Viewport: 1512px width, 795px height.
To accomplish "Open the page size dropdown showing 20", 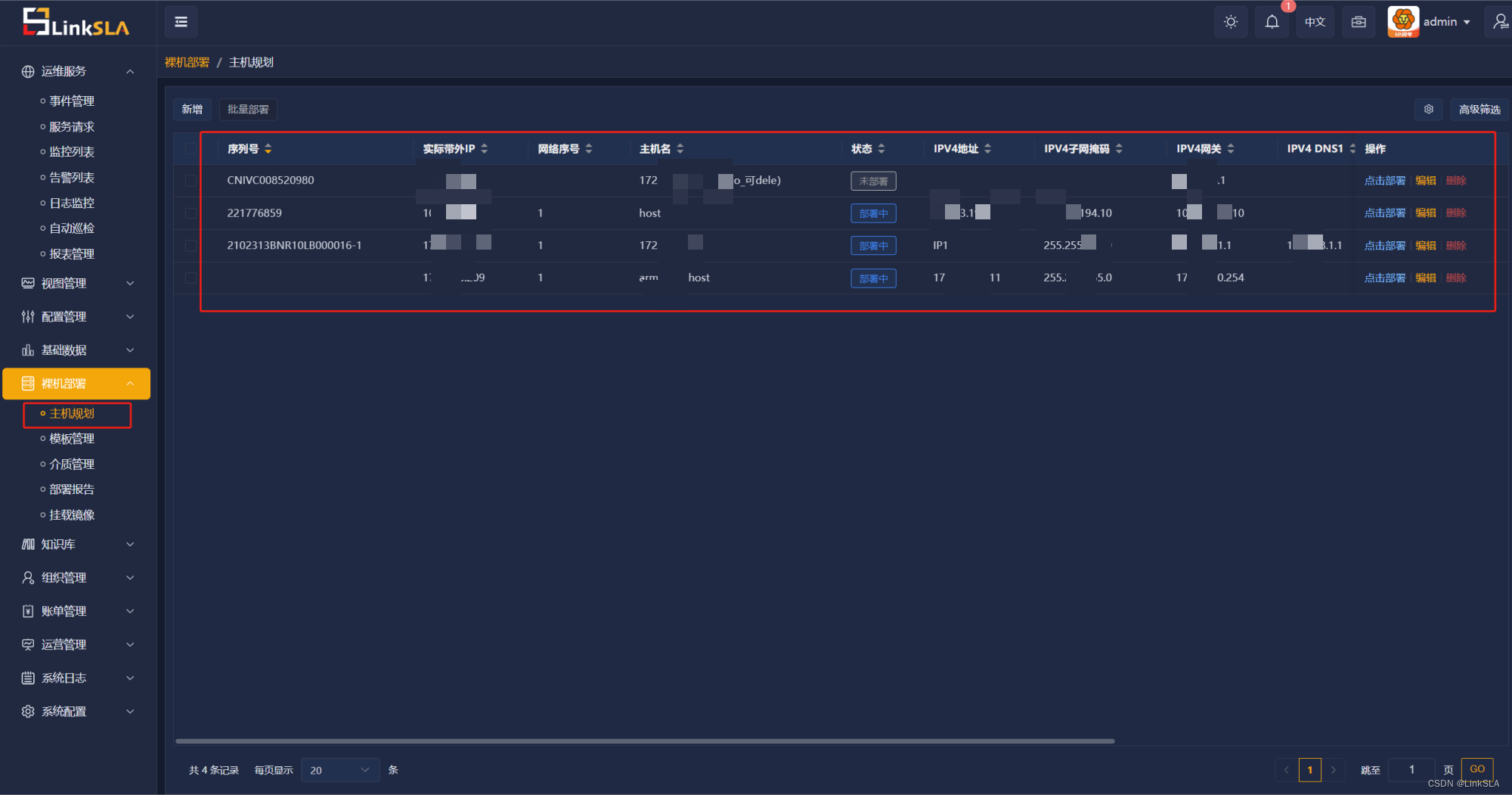I will pos(340,770).
